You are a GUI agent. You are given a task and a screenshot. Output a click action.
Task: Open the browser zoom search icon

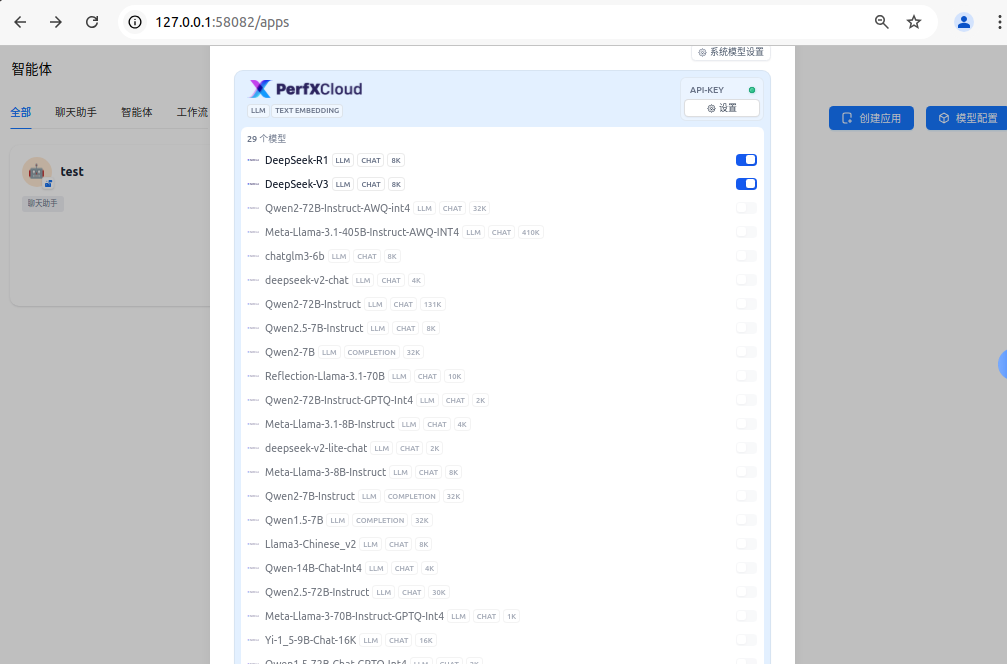click(881, 22)
